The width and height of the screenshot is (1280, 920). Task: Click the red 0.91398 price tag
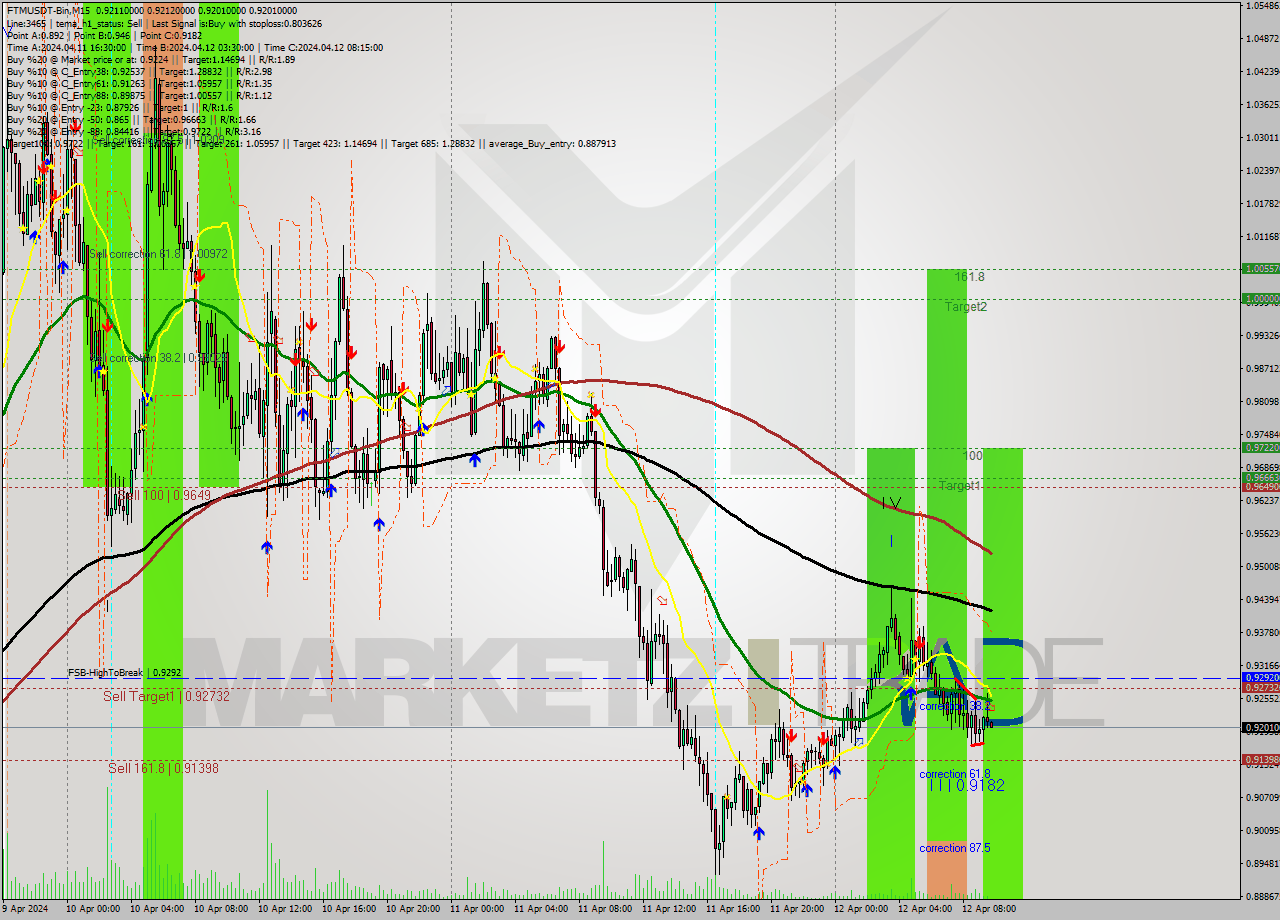pyautogui.click(x=1260, y=759)
